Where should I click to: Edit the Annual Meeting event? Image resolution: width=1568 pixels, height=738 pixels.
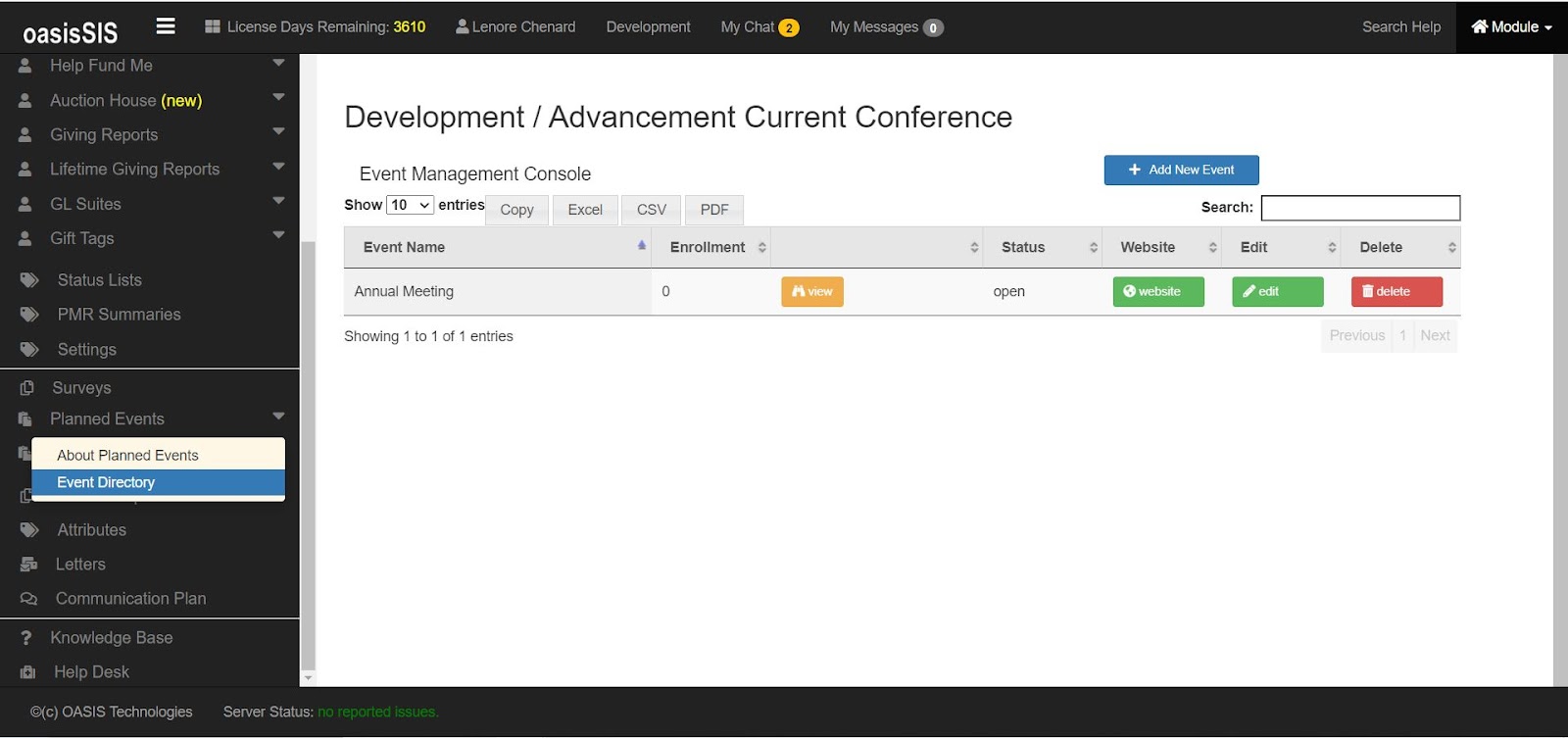point(1278,292)
